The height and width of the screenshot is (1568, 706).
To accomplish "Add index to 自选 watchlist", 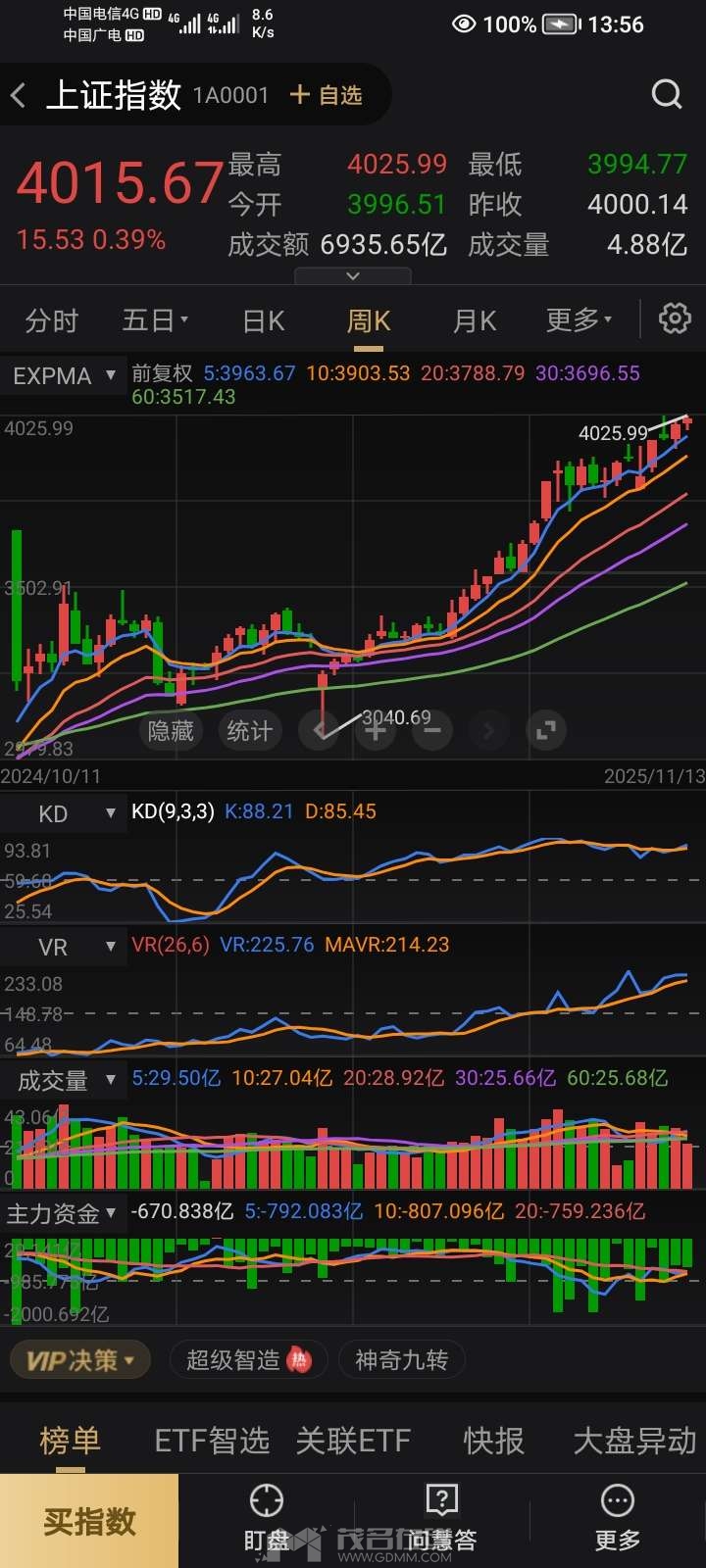I will [x=327, y=95].
